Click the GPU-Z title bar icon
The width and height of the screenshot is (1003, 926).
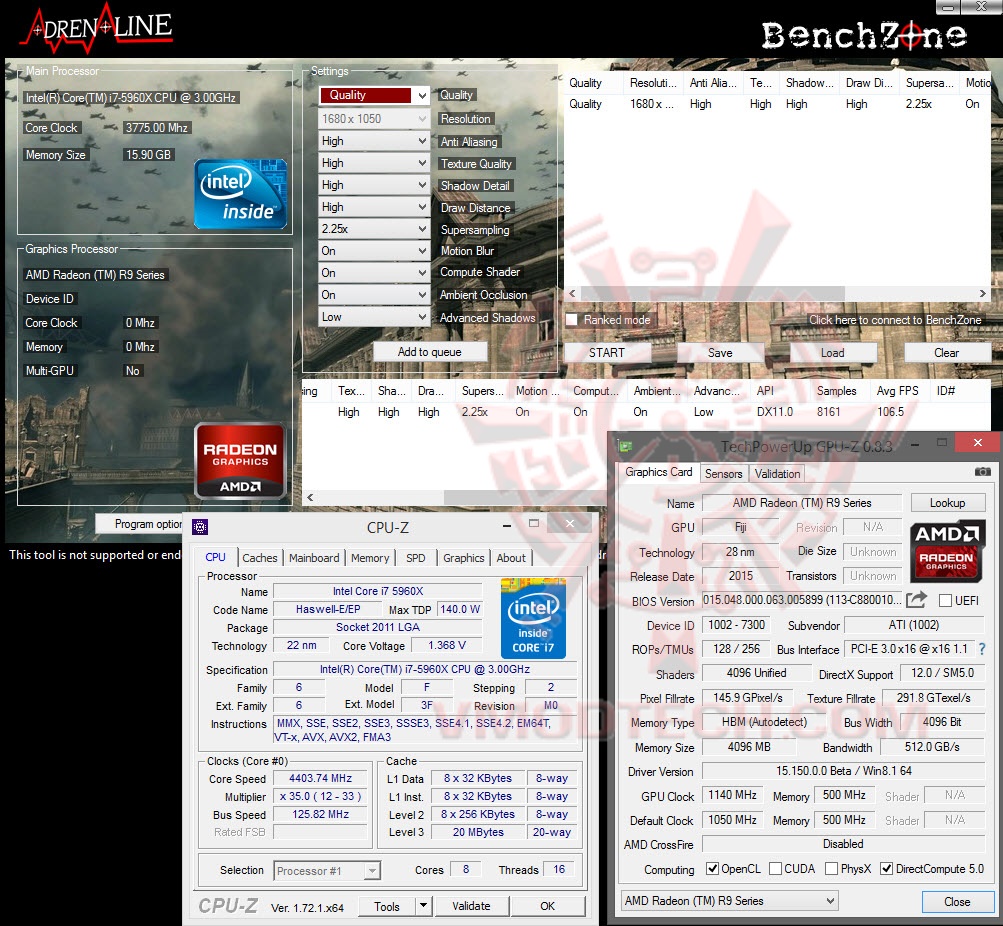625,446
